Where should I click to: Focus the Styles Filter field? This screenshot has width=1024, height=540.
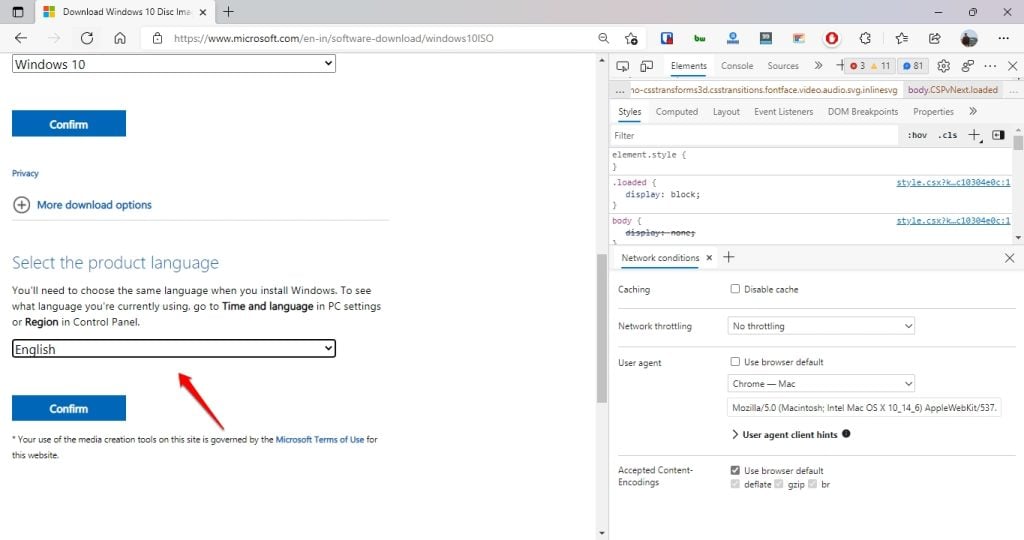pos(754,135)
